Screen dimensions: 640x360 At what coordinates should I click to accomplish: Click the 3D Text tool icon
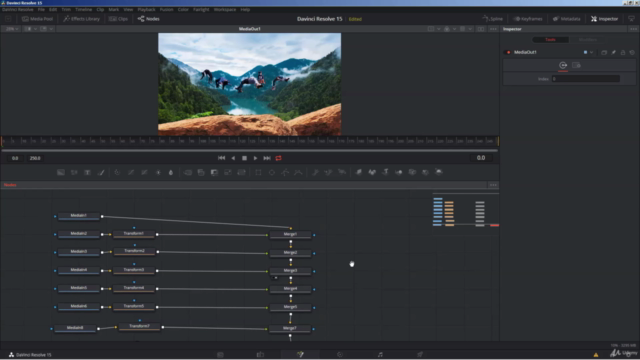click(x=385, y=172)
